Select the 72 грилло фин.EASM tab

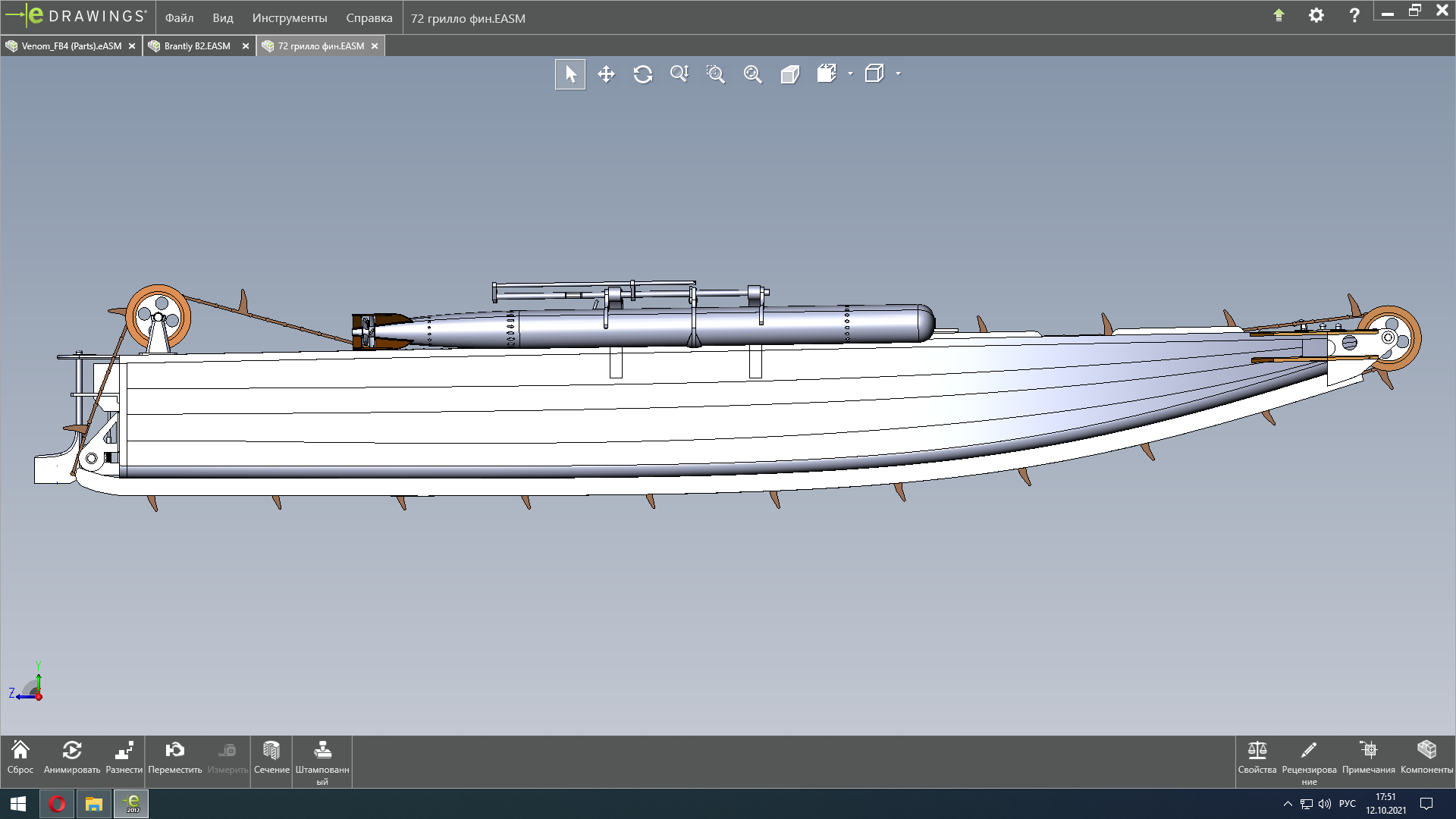pyautogui.click(x=321, y=46)
